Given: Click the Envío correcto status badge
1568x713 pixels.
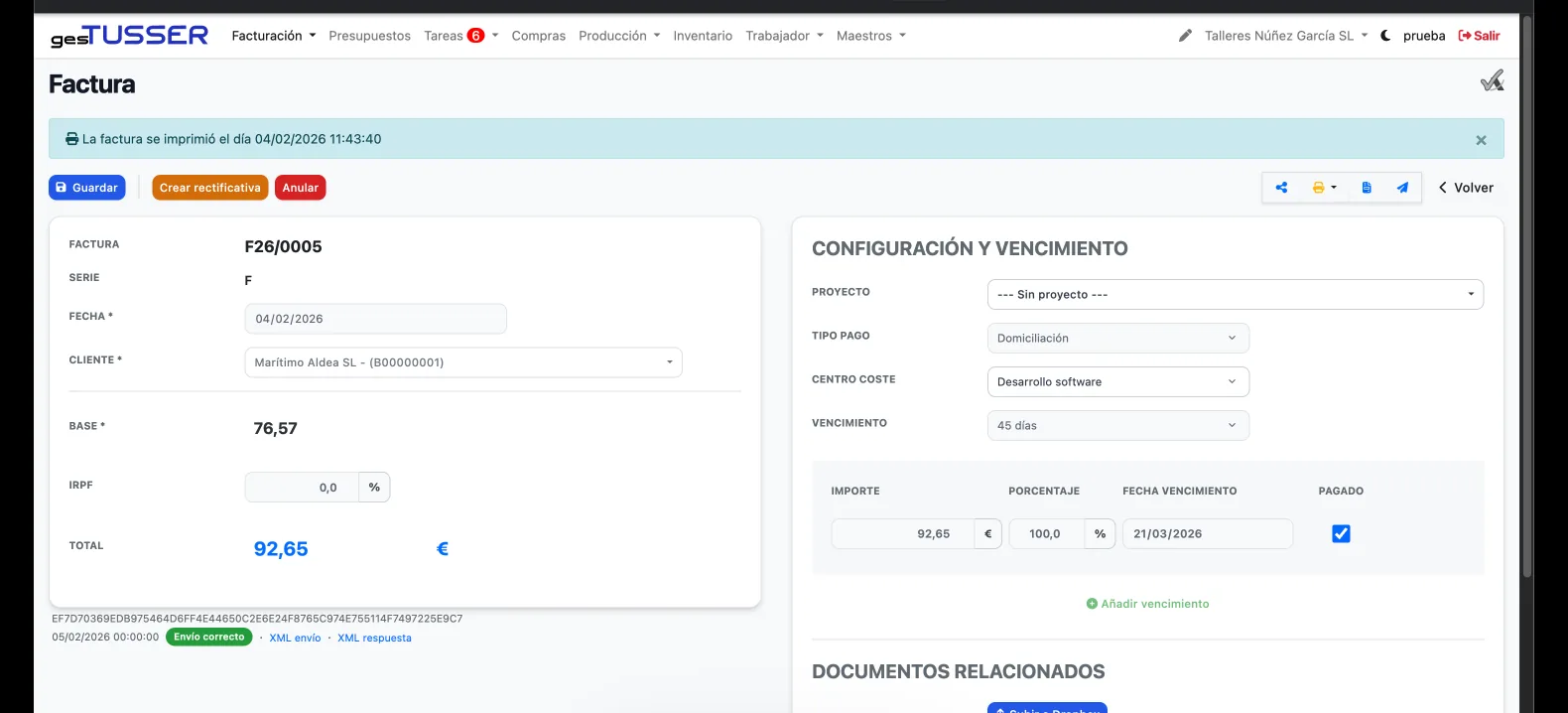Looking at the screenshot, I should pos(209,638).
